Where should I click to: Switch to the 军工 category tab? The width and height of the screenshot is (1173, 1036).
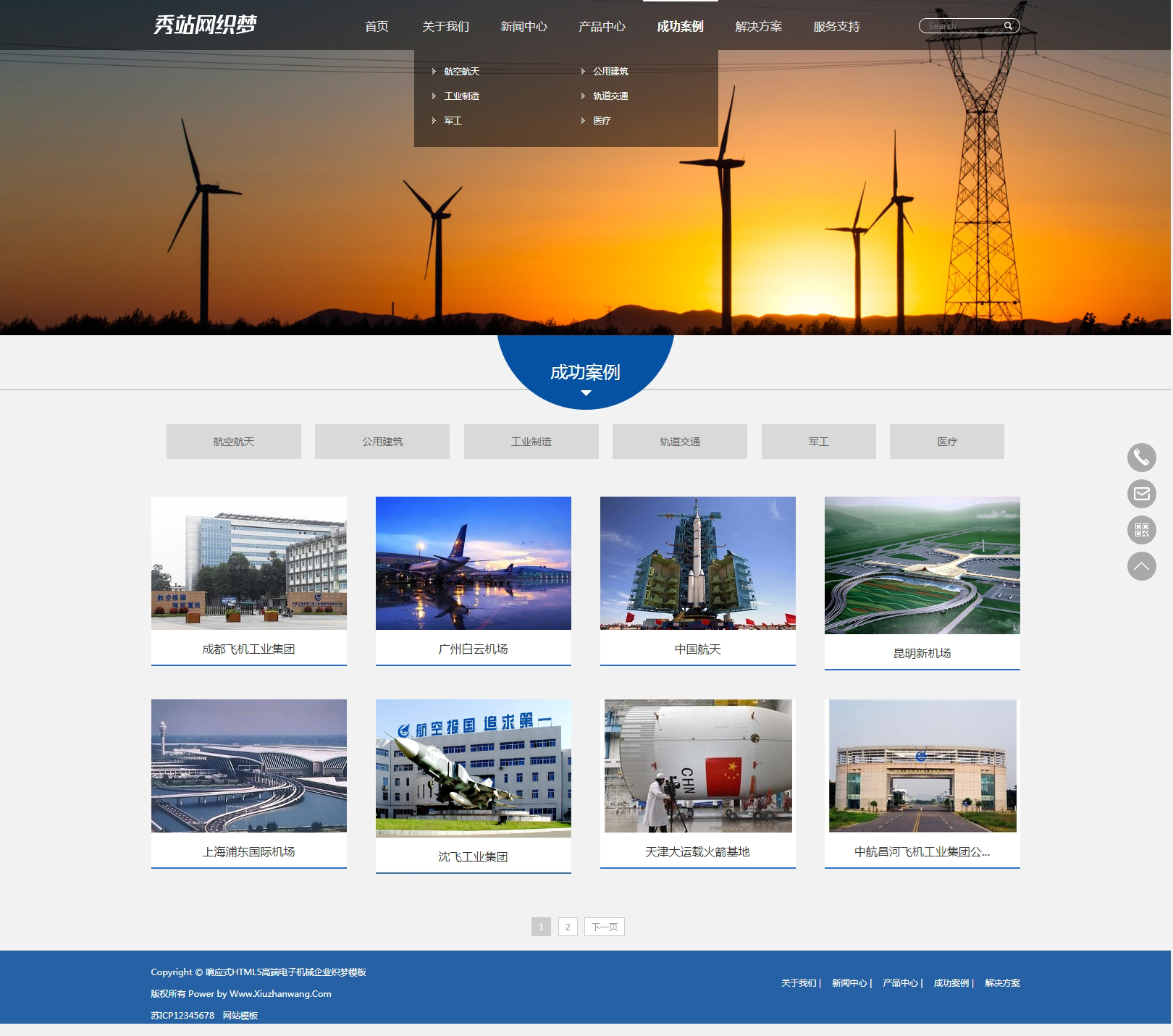pos(818,442)
